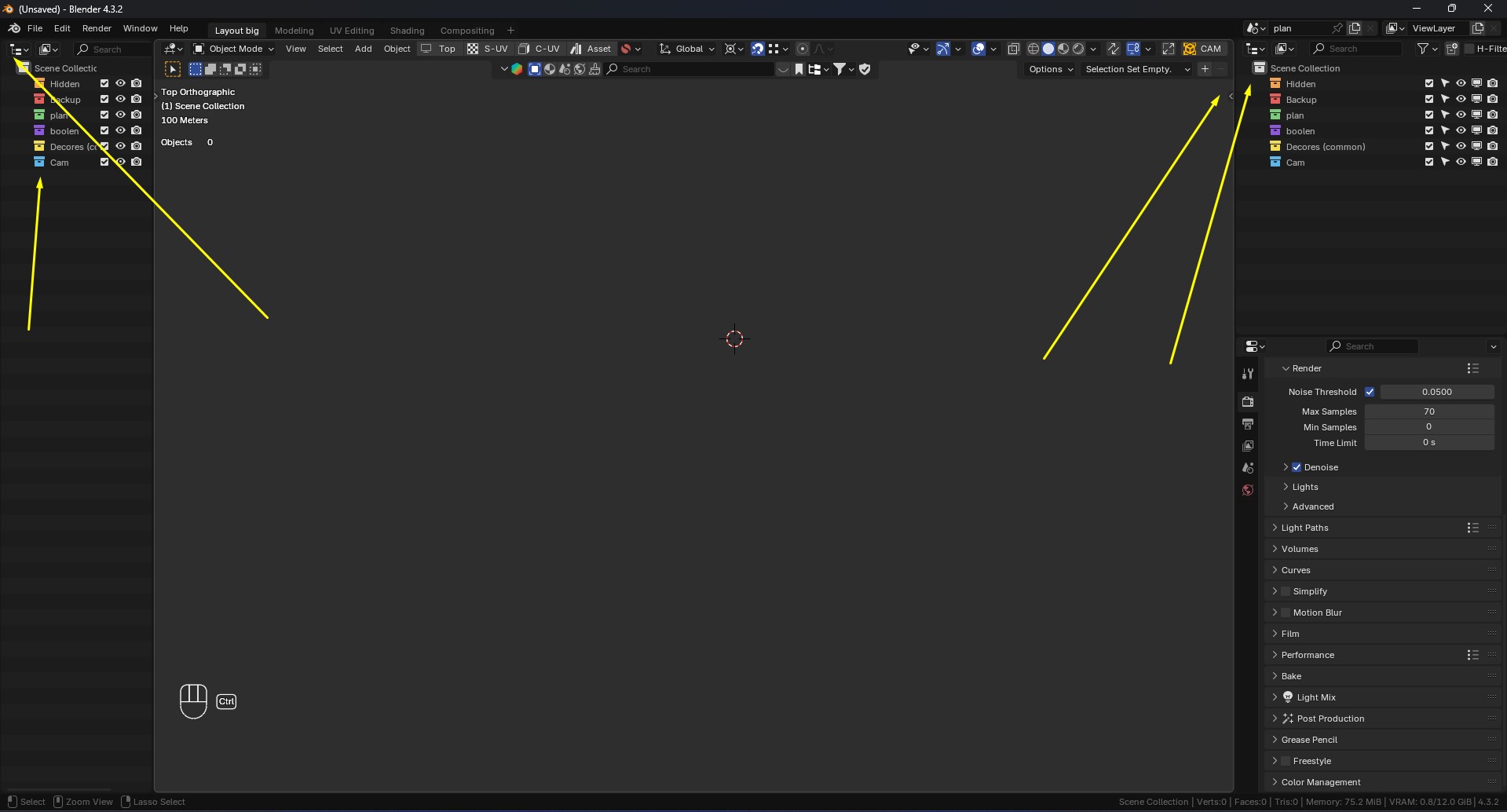The height and width of the screenshot is (812, 1507).
Task: Switch viewport shading to material preview
Action: click(x=1063, y=49)
